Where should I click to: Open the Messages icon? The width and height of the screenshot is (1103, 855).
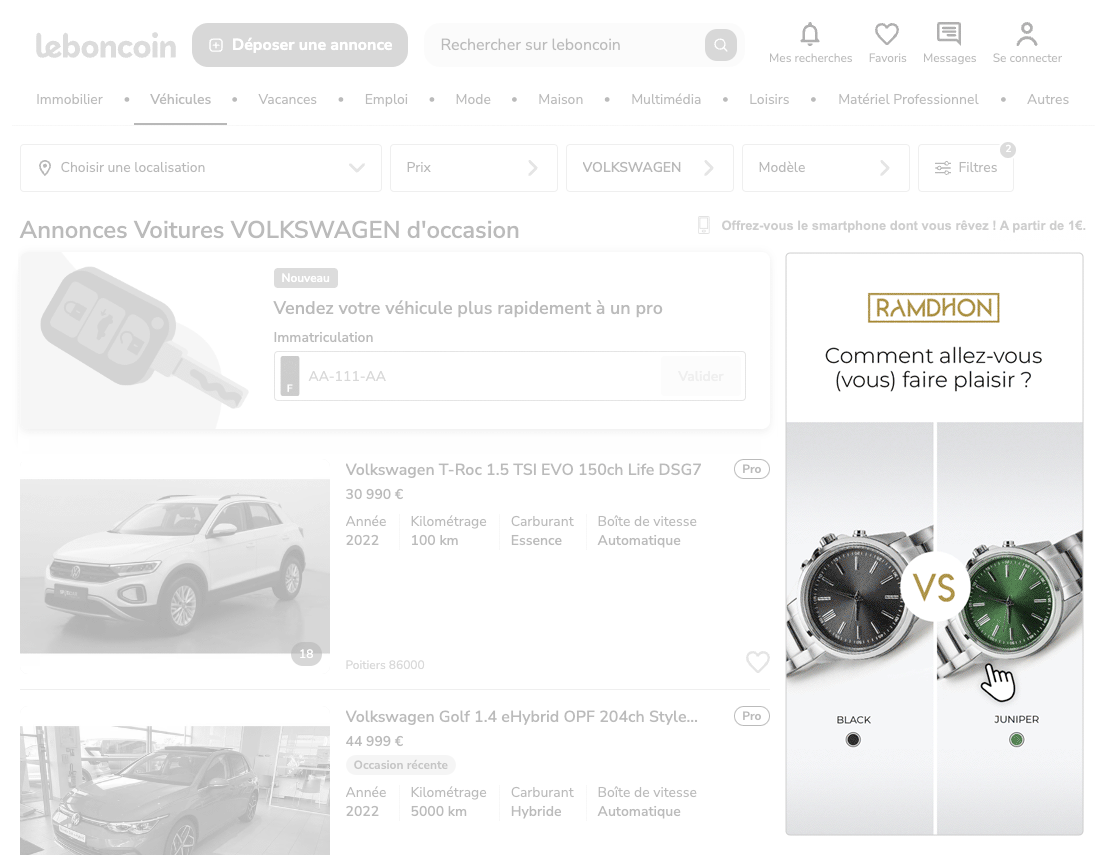point(949,35)
